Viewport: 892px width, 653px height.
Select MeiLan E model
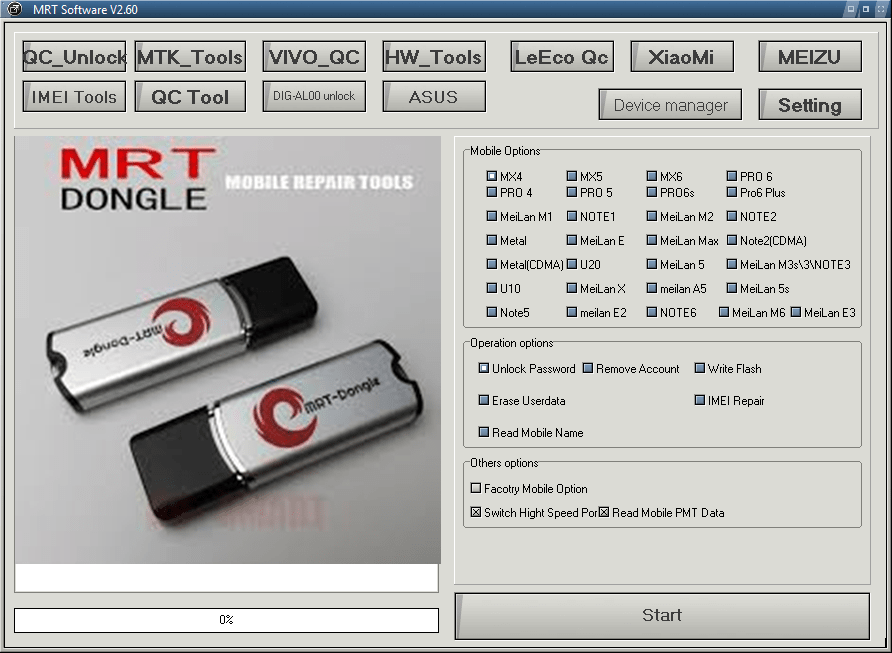tap(572, 240)
